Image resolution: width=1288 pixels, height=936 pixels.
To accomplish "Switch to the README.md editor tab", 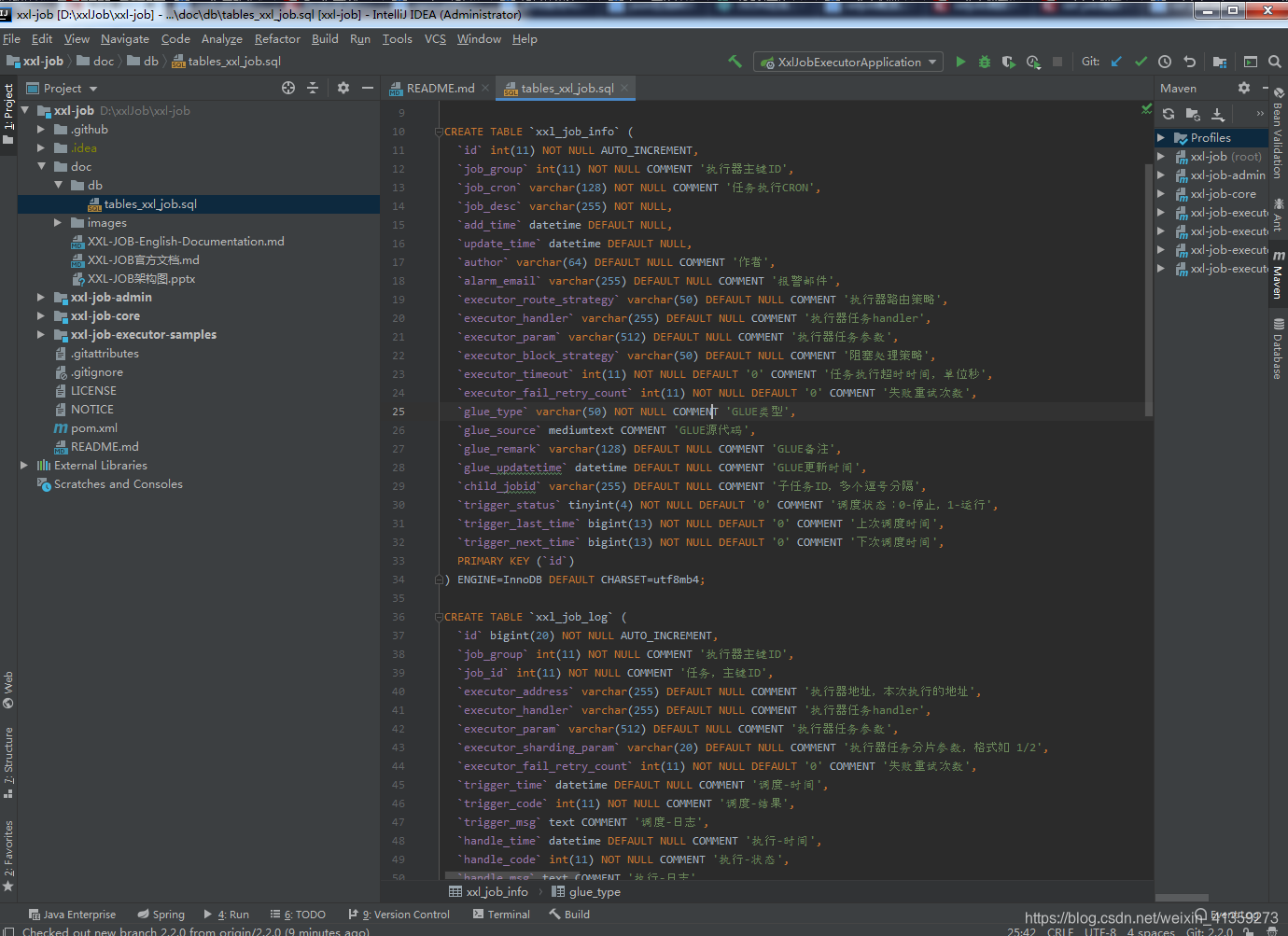I will click(441, 88).
